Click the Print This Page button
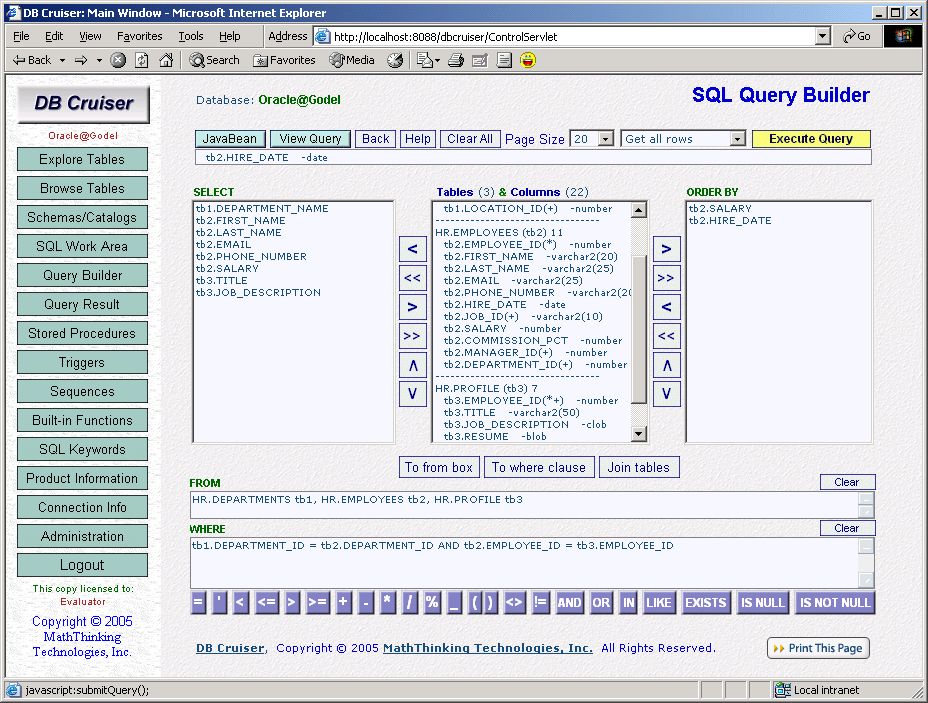This screenshot has height=703, width=928. (818, 649)
